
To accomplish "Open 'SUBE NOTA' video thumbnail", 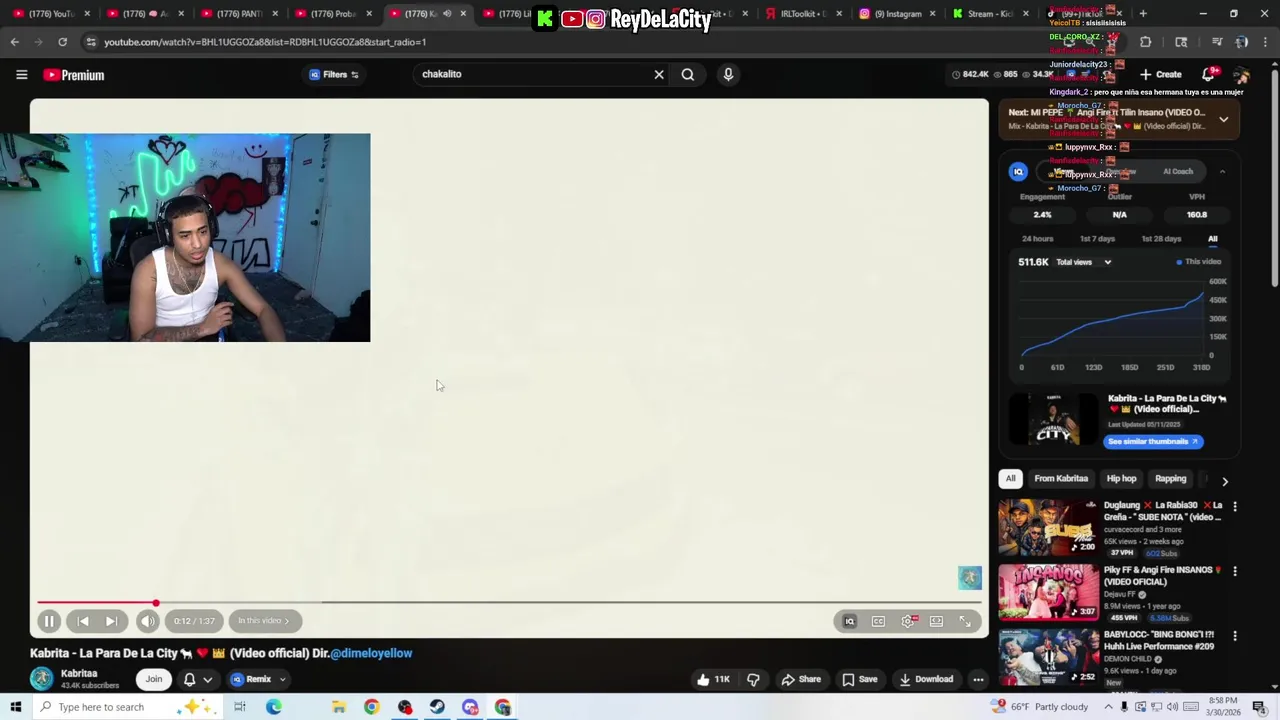I will pos(1048,528).
